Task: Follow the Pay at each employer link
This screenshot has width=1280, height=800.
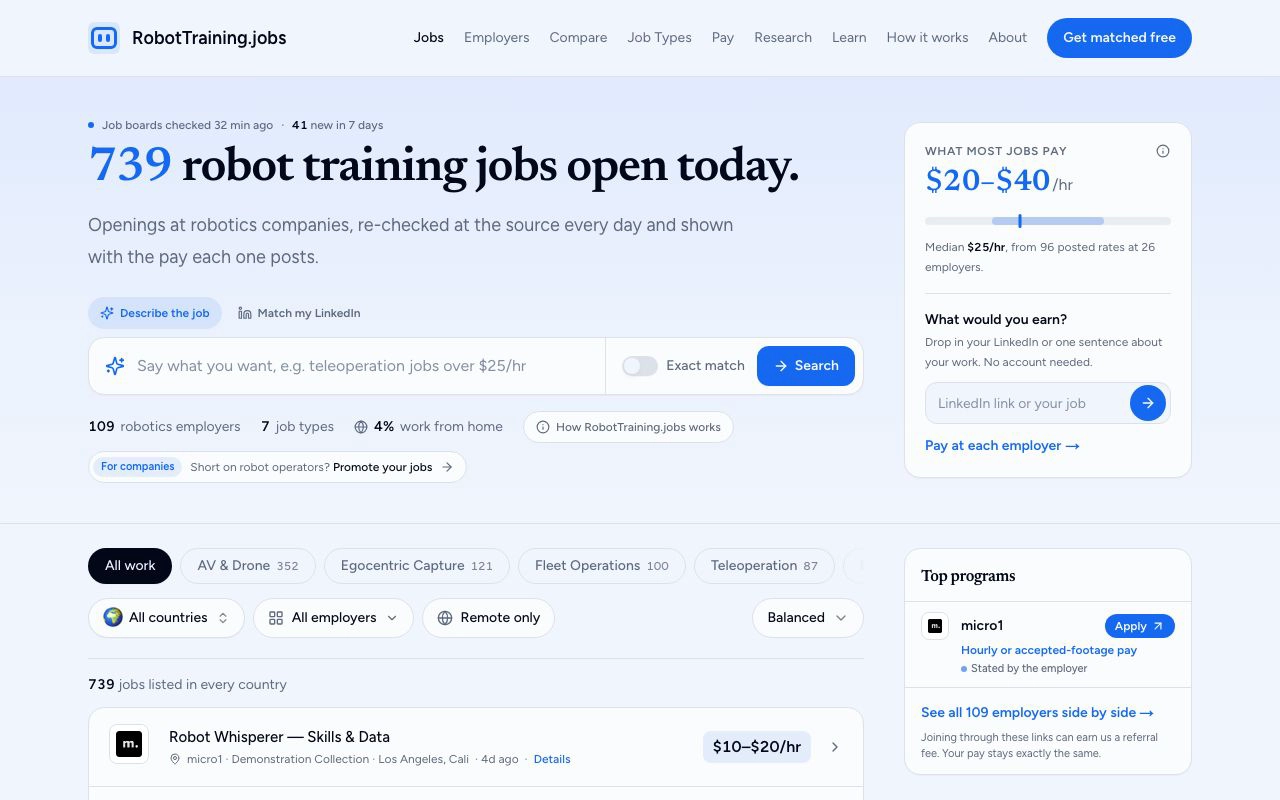Action: pos(1002,446)
